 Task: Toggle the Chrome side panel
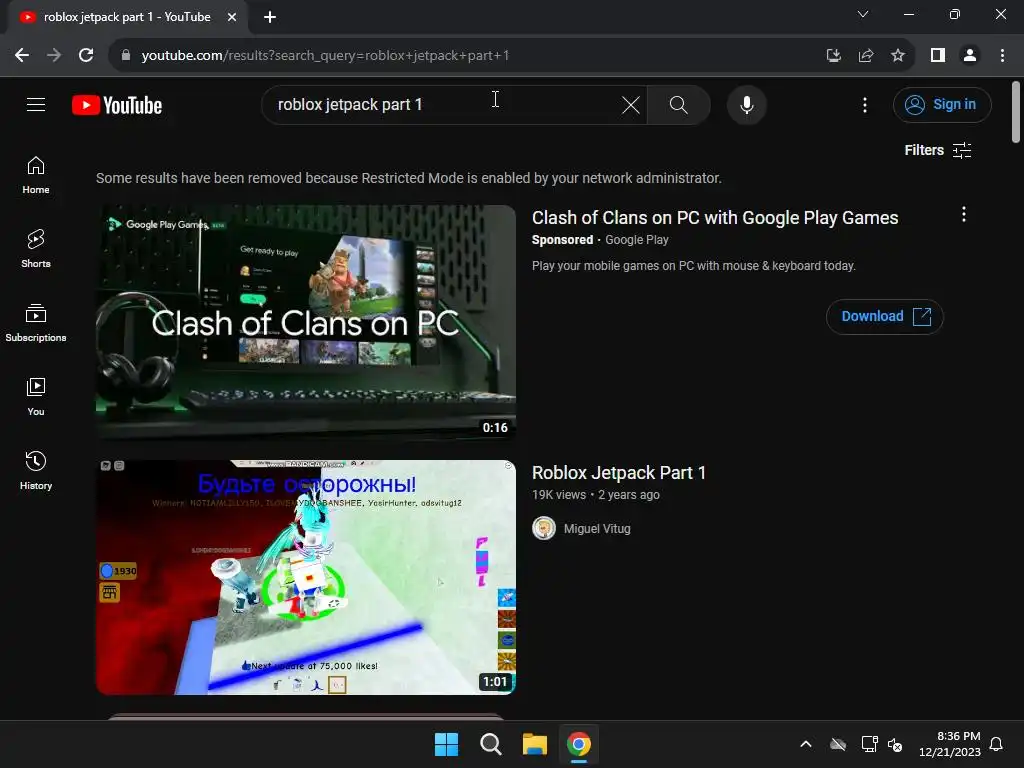[x=938, y=56]
